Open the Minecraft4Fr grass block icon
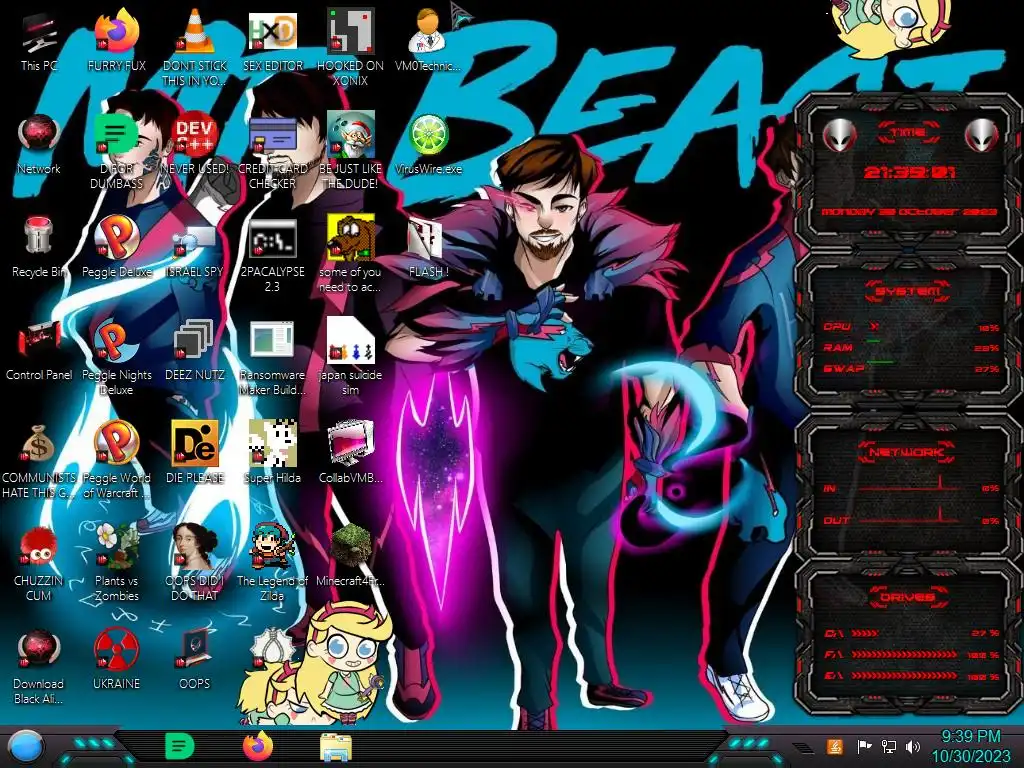This screenshot has width=1024, height=768. [x=350, y=546]
